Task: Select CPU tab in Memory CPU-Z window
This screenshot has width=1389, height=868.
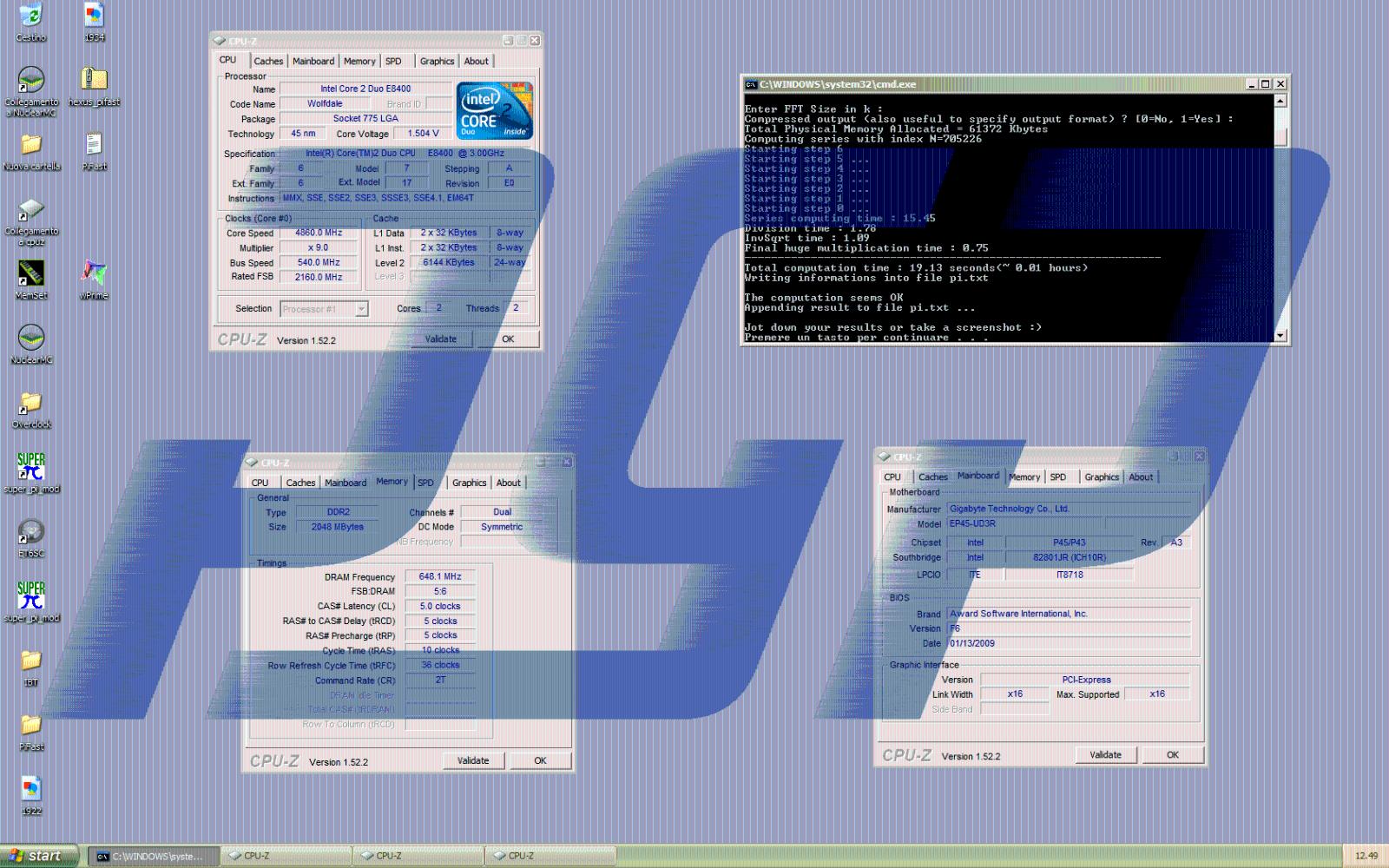Action: (260, 483)
